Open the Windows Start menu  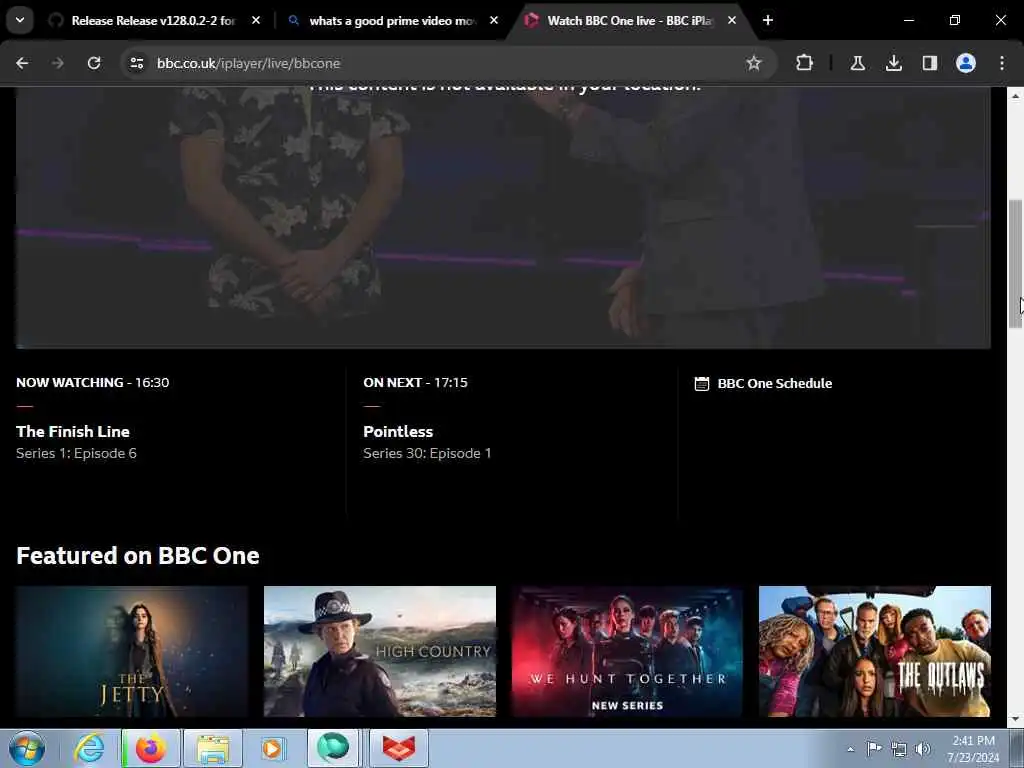click(27, 748)
